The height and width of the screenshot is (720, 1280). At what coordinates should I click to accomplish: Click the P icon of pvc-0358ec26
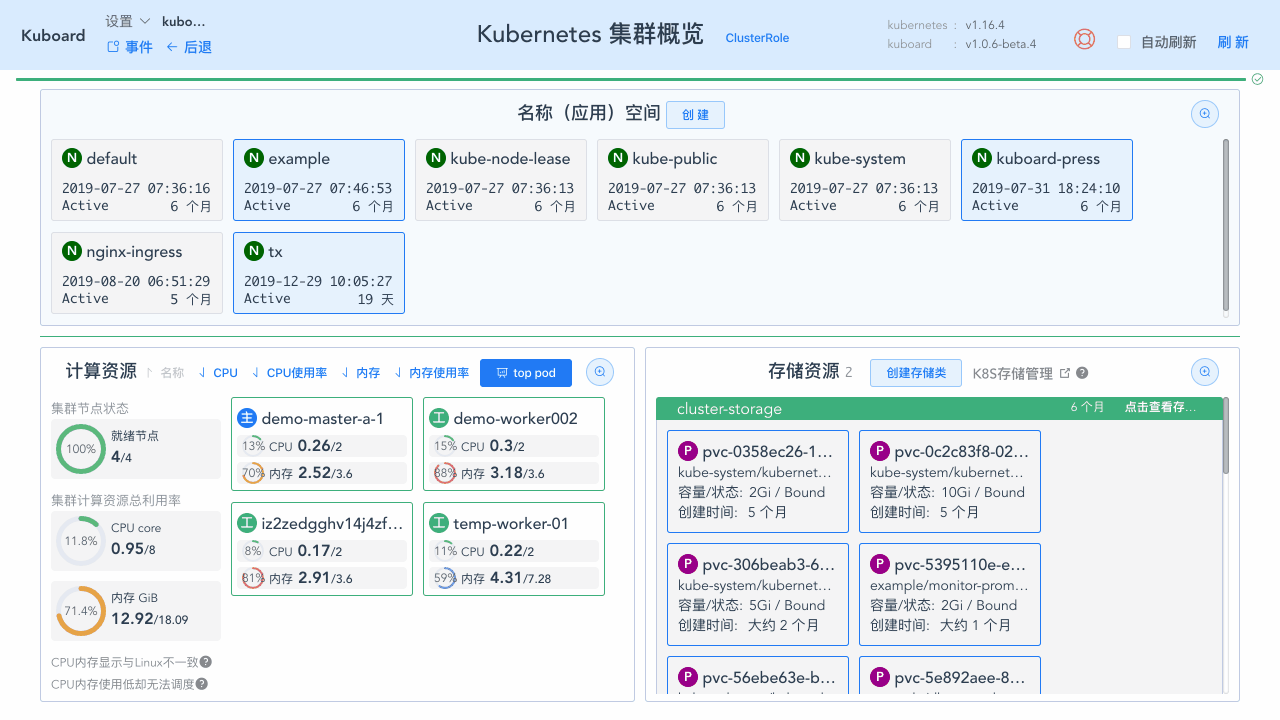(688, 451)
